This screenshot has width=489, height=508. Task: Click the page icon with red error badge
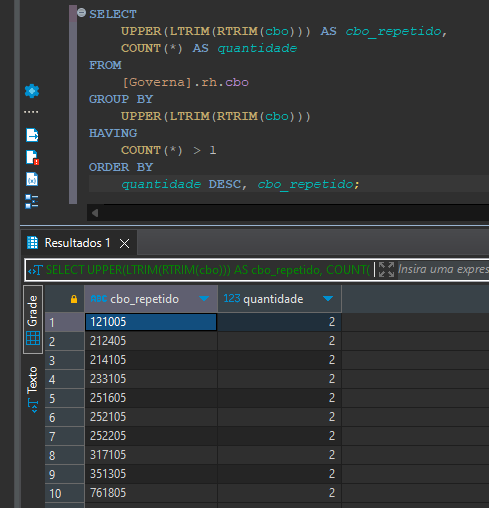click(32, 157)
